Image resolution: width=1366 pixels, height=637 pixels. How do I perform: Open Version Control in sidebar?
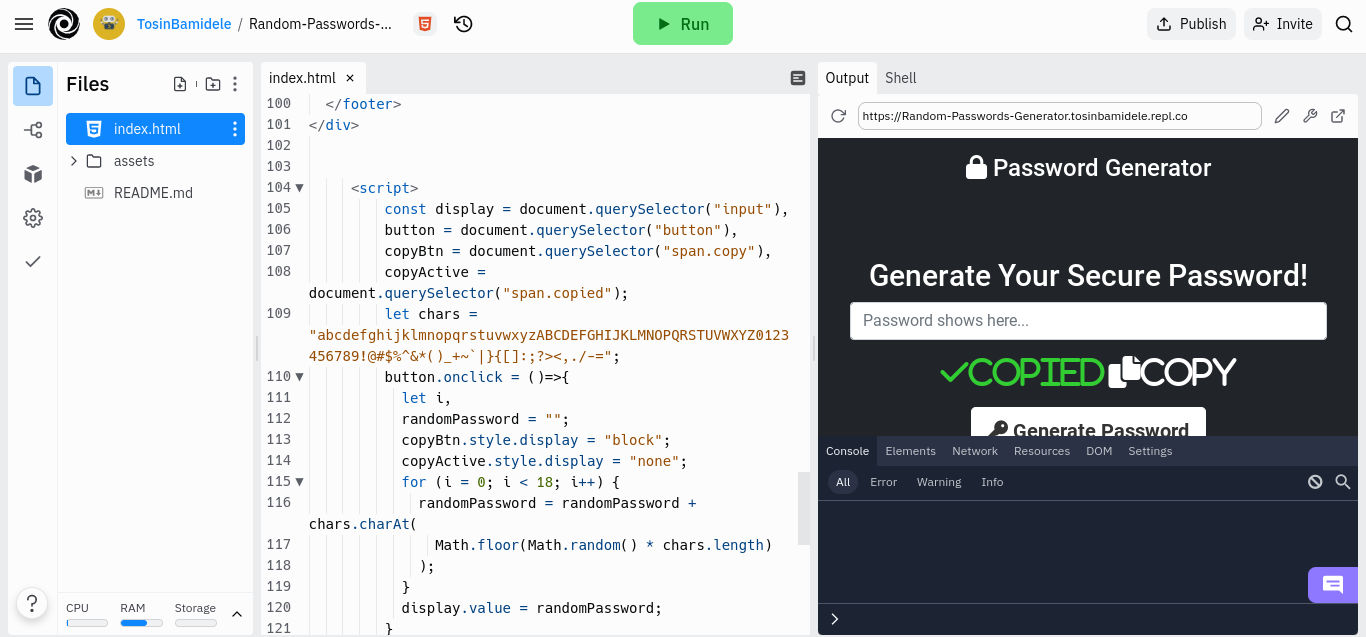(33, 130)
